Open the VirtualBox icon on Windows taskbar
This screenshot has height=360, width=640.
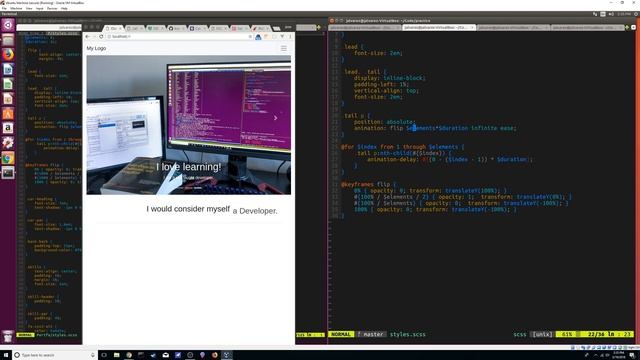(x=227, y=355)
